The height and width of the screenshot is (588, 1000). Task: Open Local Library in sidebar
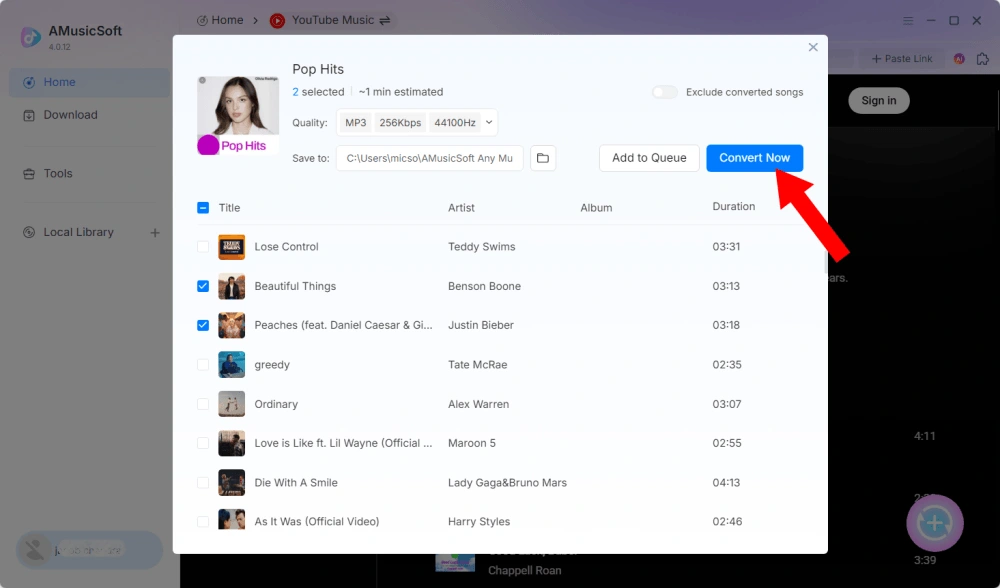(x=78, y=232)
